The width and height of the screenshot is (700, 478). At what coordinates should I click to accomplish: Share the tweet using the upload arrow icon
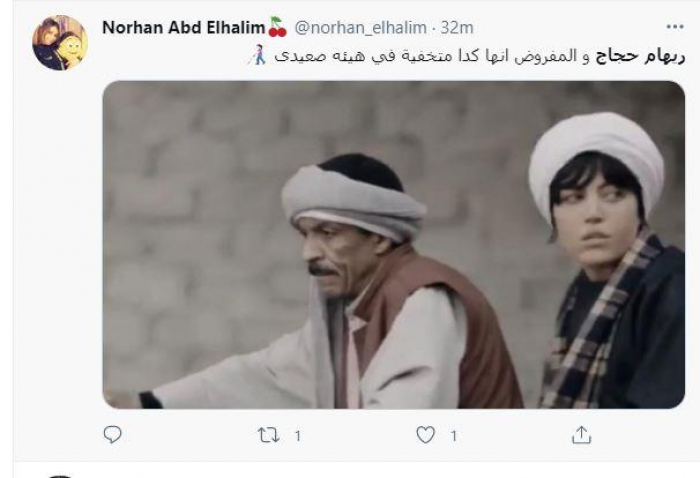[x=581, y=435]
